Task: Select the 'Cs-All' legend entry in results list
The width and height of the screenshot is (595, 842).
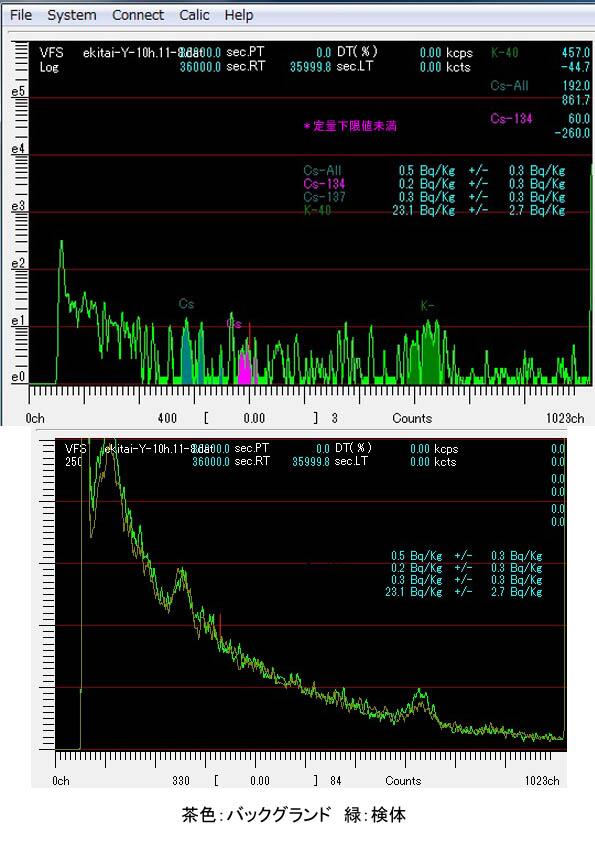Action: 322,171
